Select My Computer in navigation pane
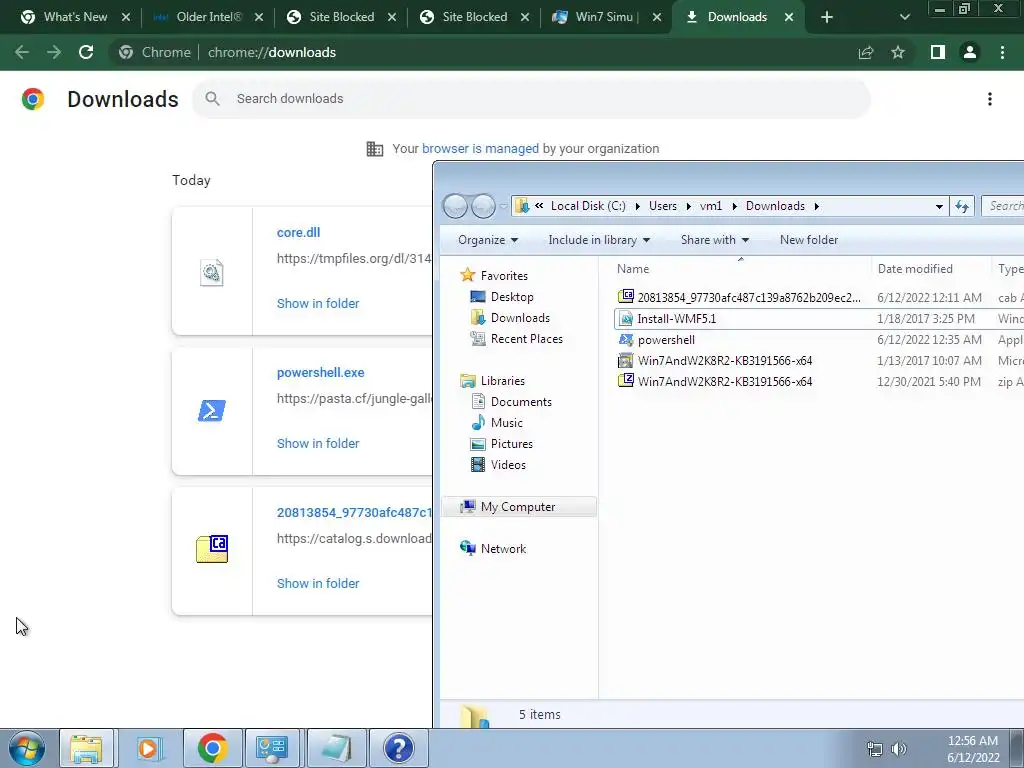 point(518,507)
